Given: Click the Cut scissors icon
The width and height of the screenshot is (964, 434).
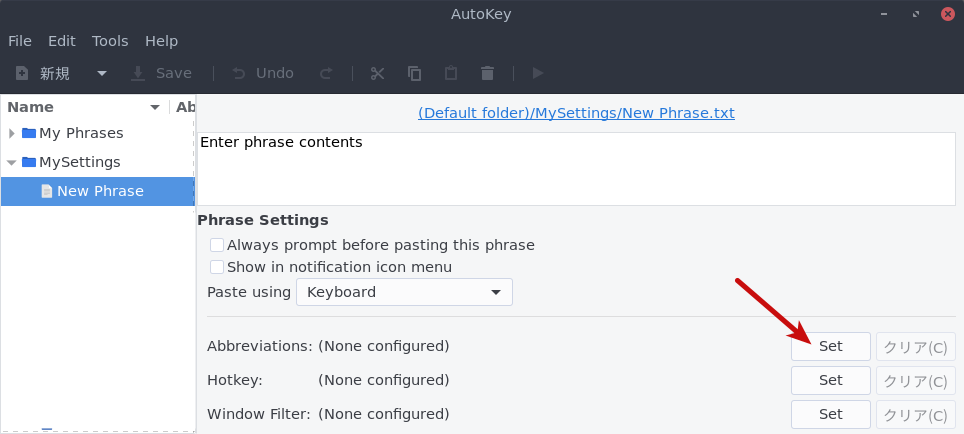Looking at the screenshot, I should point(377,73).
